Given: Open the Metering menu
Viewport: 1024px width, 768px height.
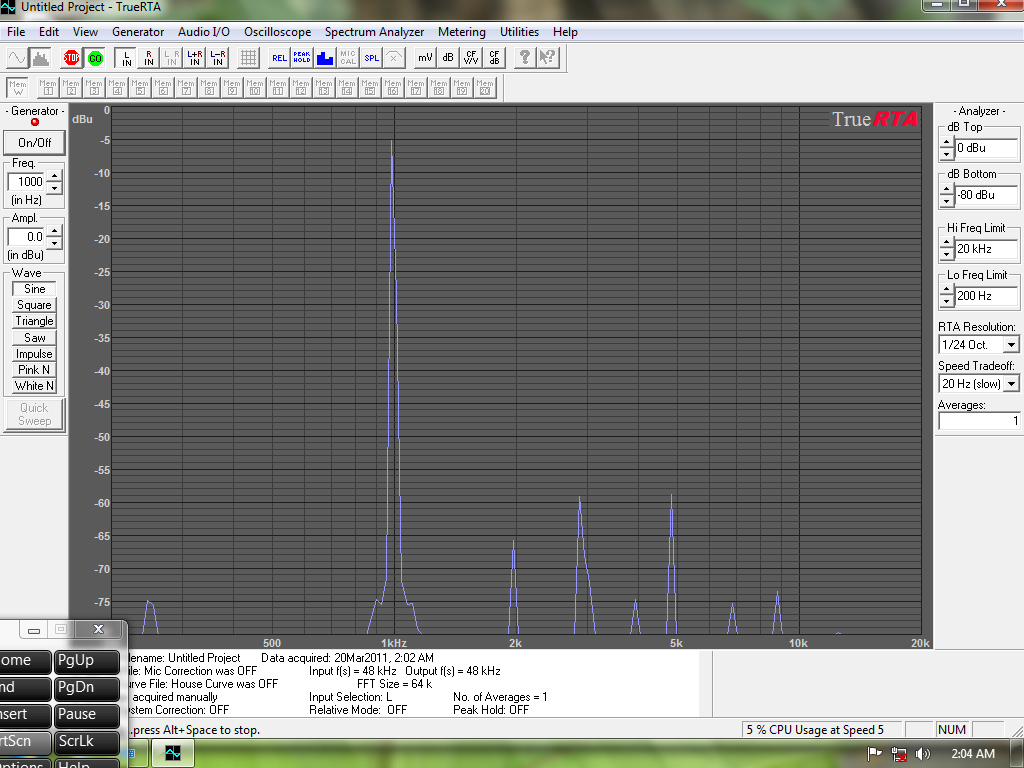Looking at the screenshot, I should (462, 32).
